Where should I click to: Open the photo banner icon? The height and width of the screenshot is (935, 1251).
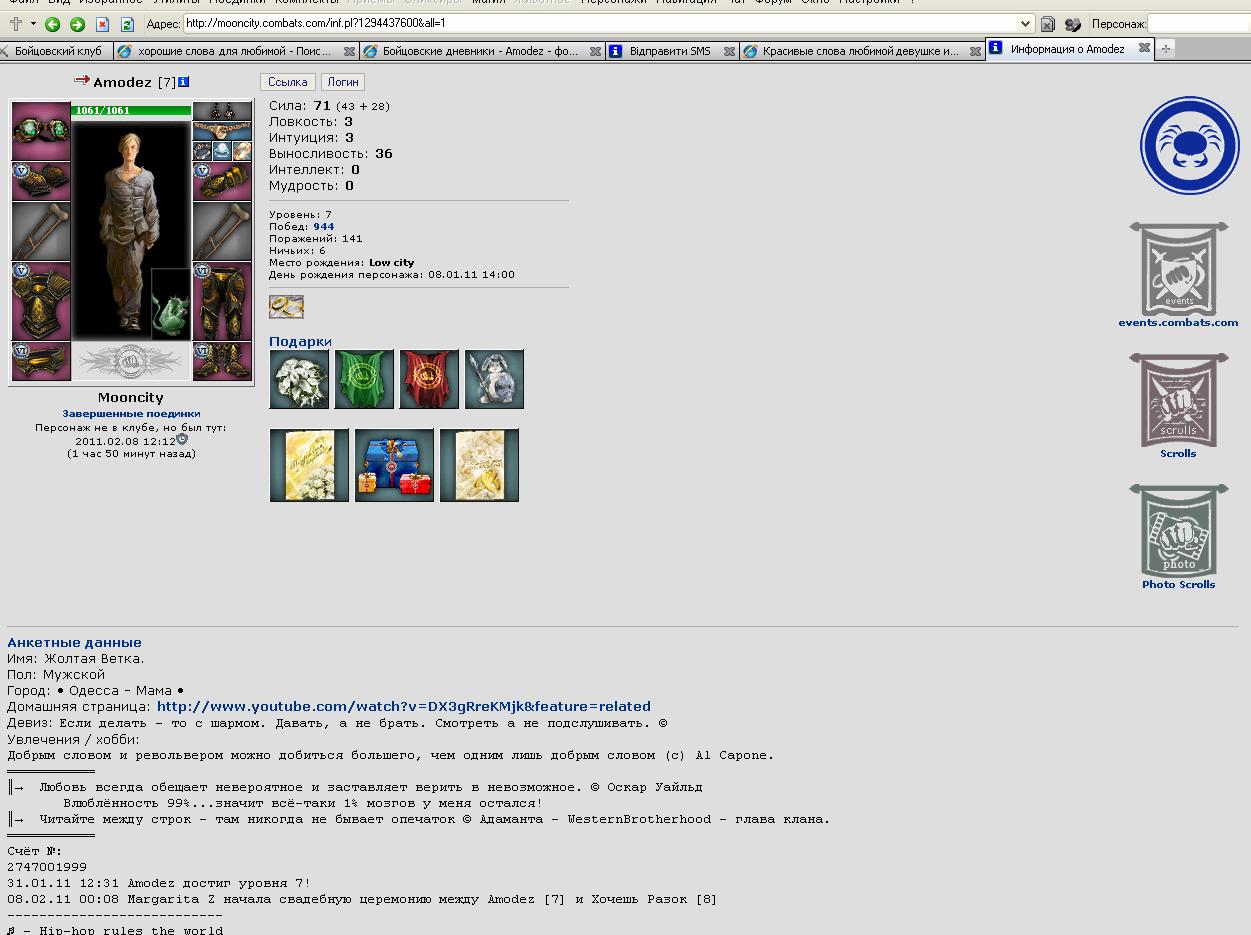1178,531
